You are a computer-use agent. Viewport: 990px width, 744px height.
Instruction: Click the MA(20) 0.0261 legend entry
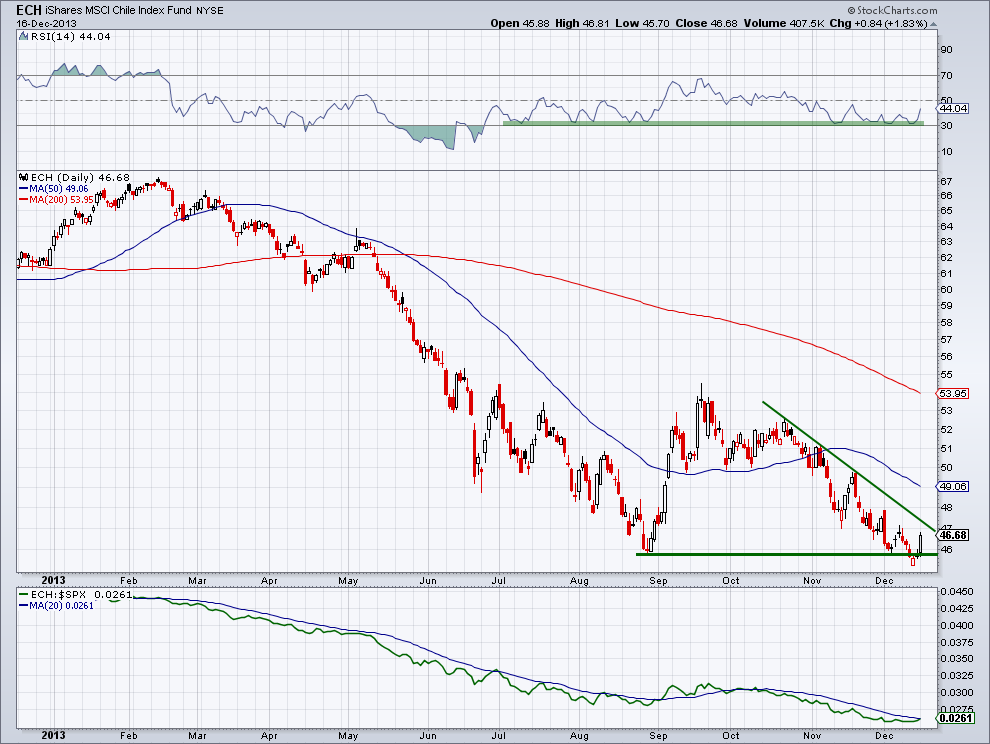point(58,603)
